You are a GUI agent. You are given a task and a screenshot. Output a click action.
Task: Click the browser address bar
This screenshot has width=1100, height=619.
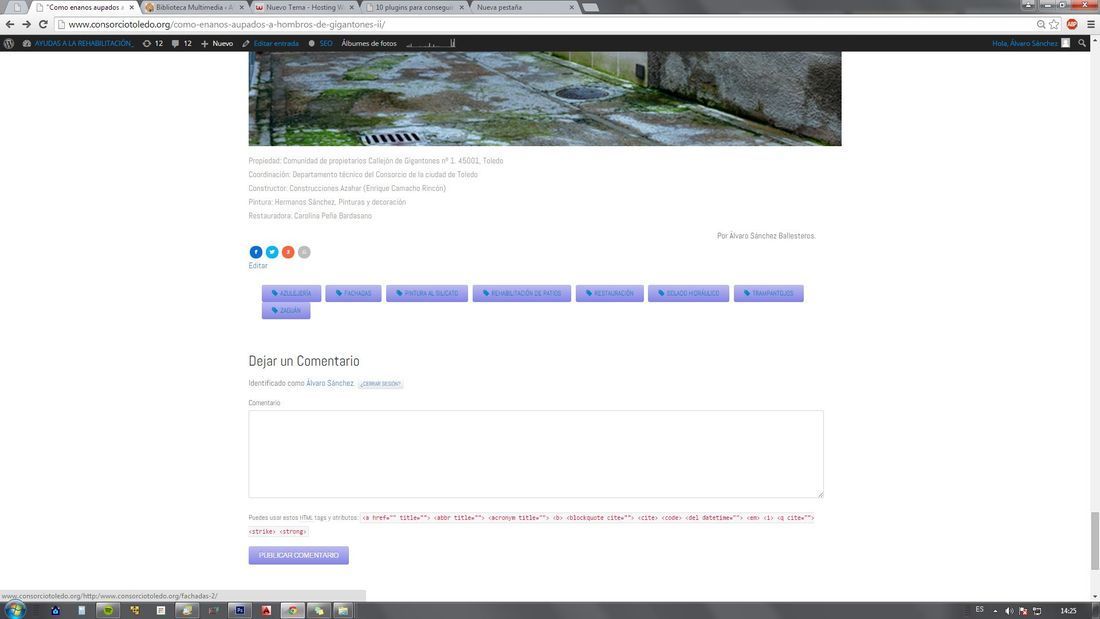pyautogui.click(x=547, y=25)
